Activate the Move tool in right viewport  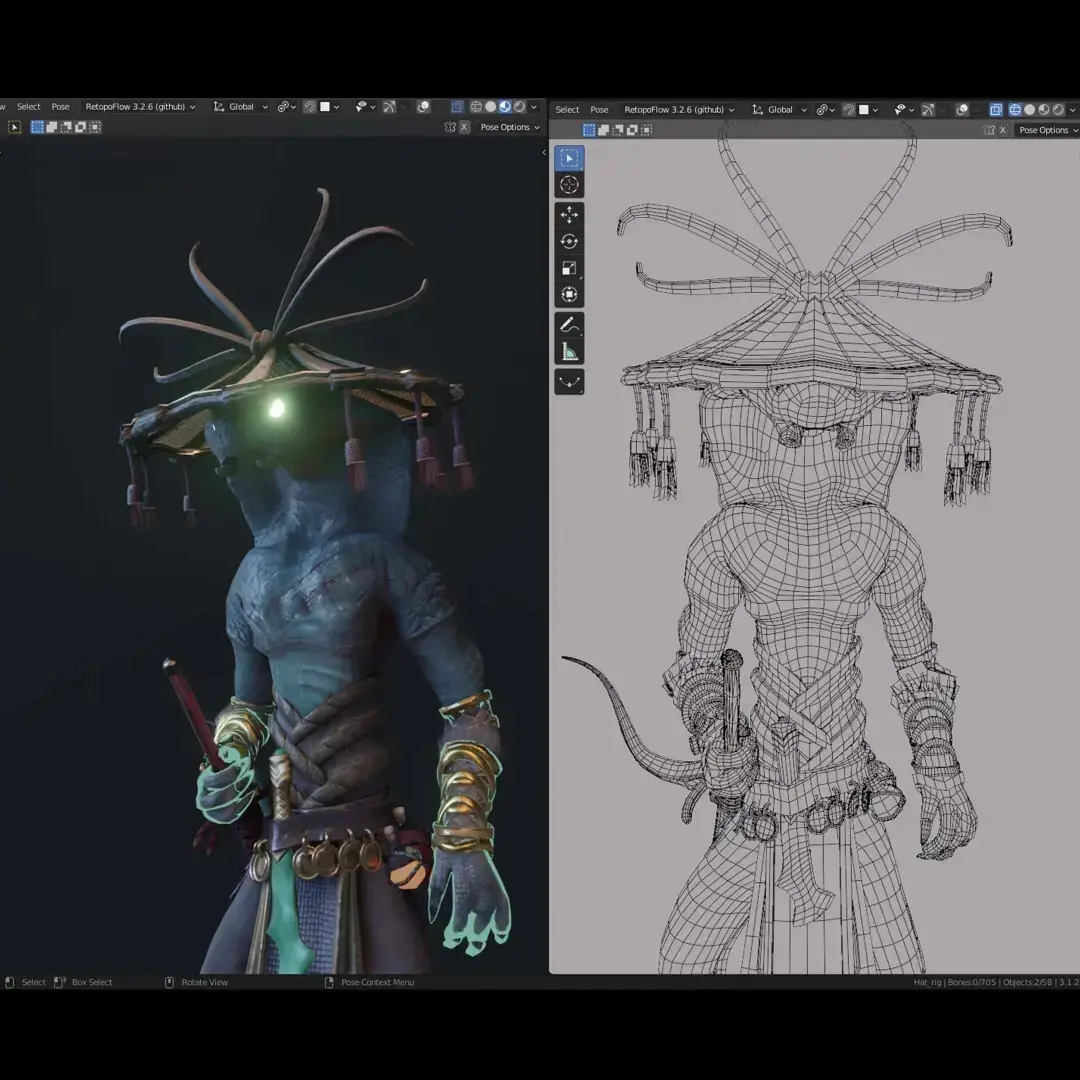(x=569, y=215)
